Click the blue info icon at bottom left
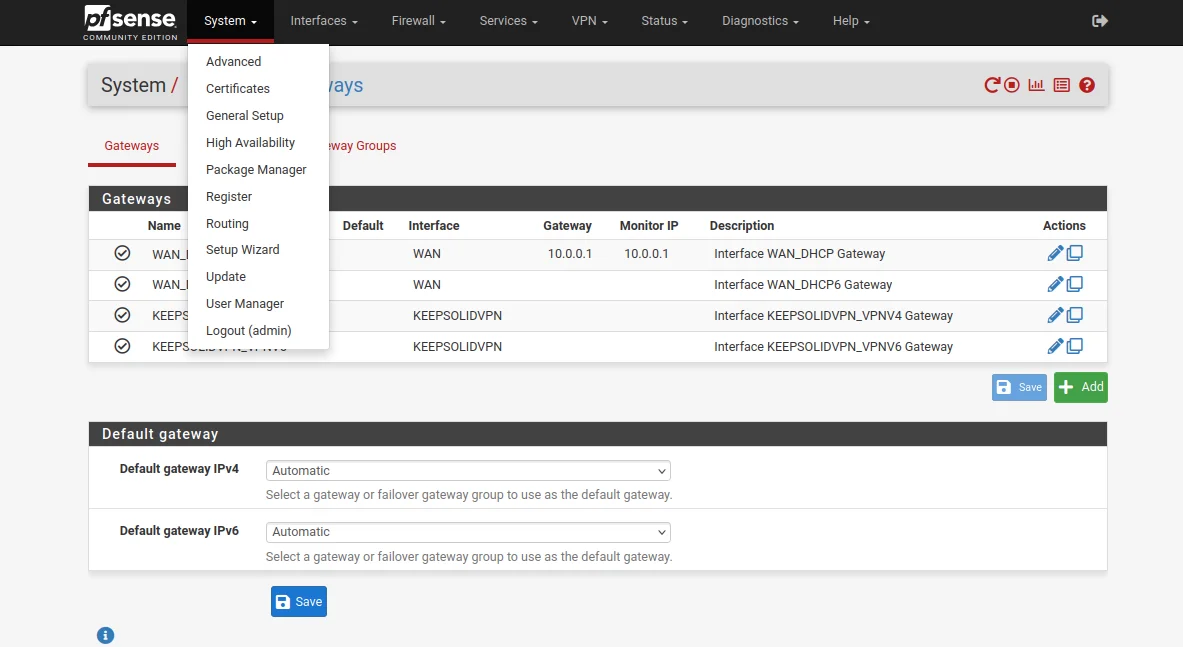 tap(105, 635)
